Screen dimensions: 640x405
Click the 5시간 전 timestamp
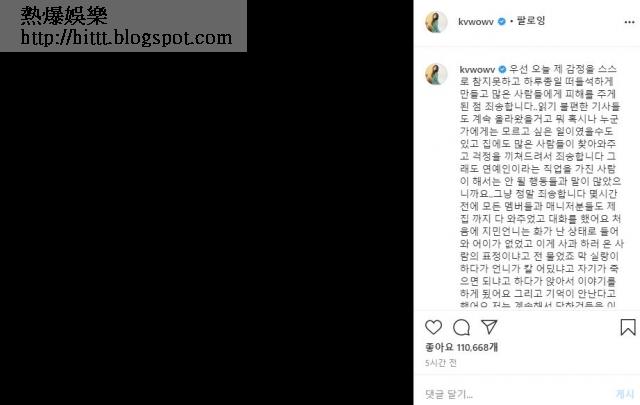pos(441,363)
